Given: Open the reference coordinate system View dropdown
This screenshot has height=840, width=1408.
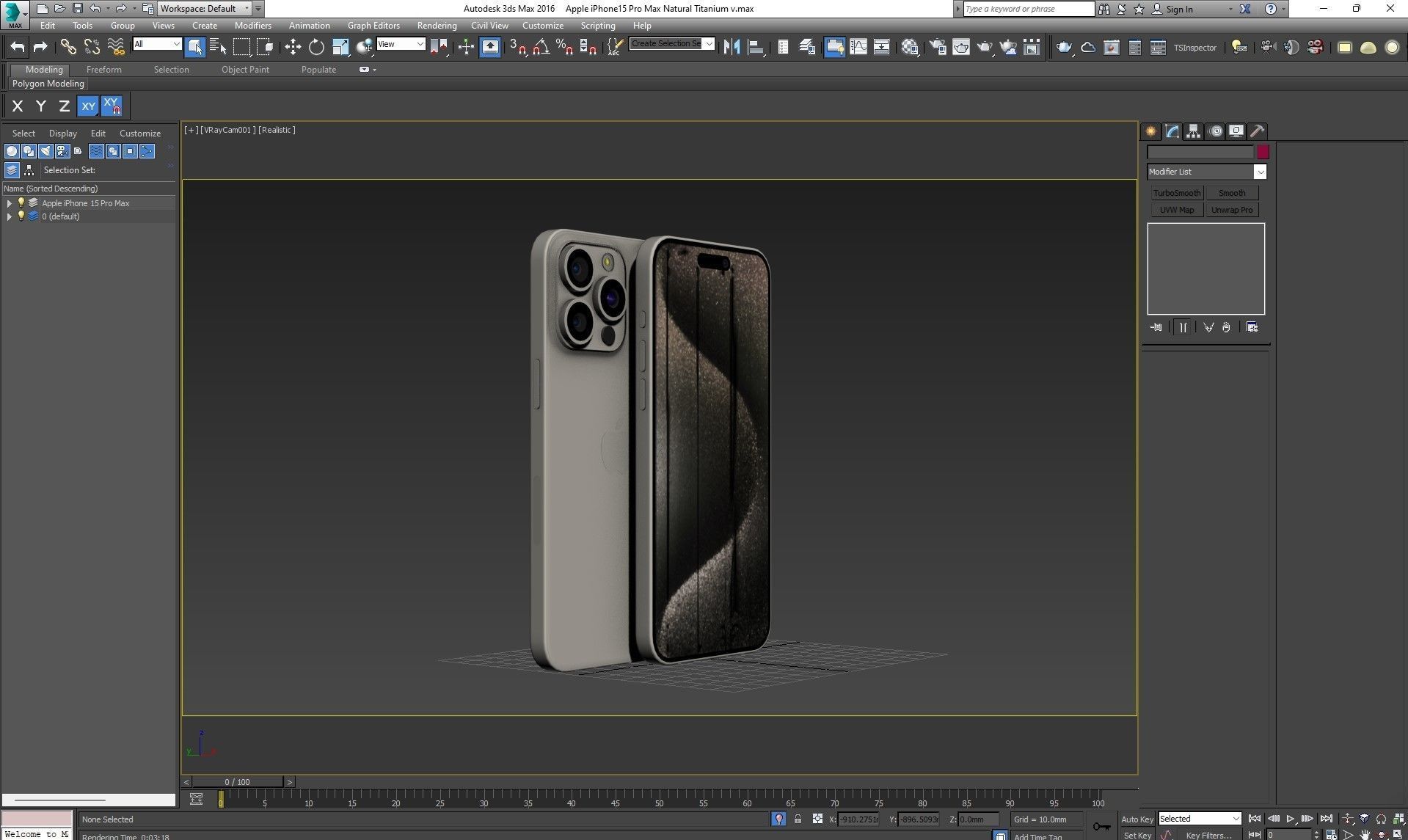Looking at the screenshot, I should [401, 44].
